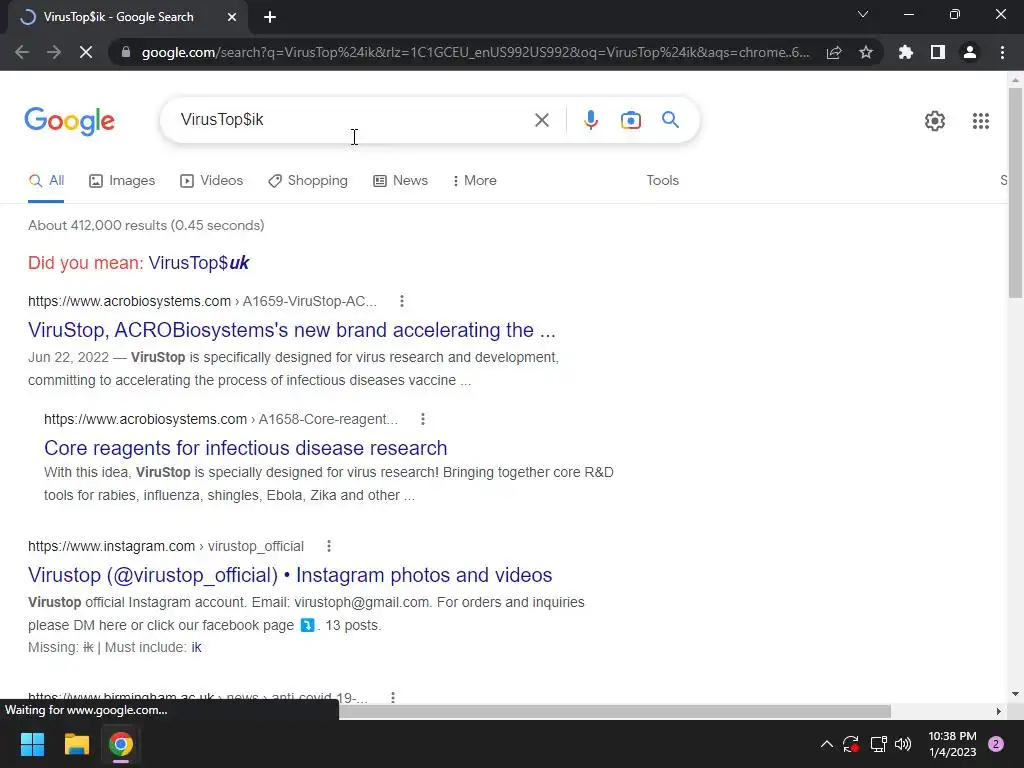Click in the Google search field
This screenshot has height=768, width=1024.
coord(353,120)
